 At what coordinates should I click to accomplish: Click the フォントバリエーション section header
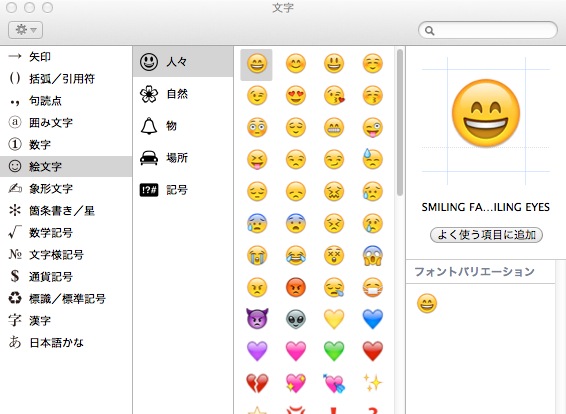[x=480, y=271]
